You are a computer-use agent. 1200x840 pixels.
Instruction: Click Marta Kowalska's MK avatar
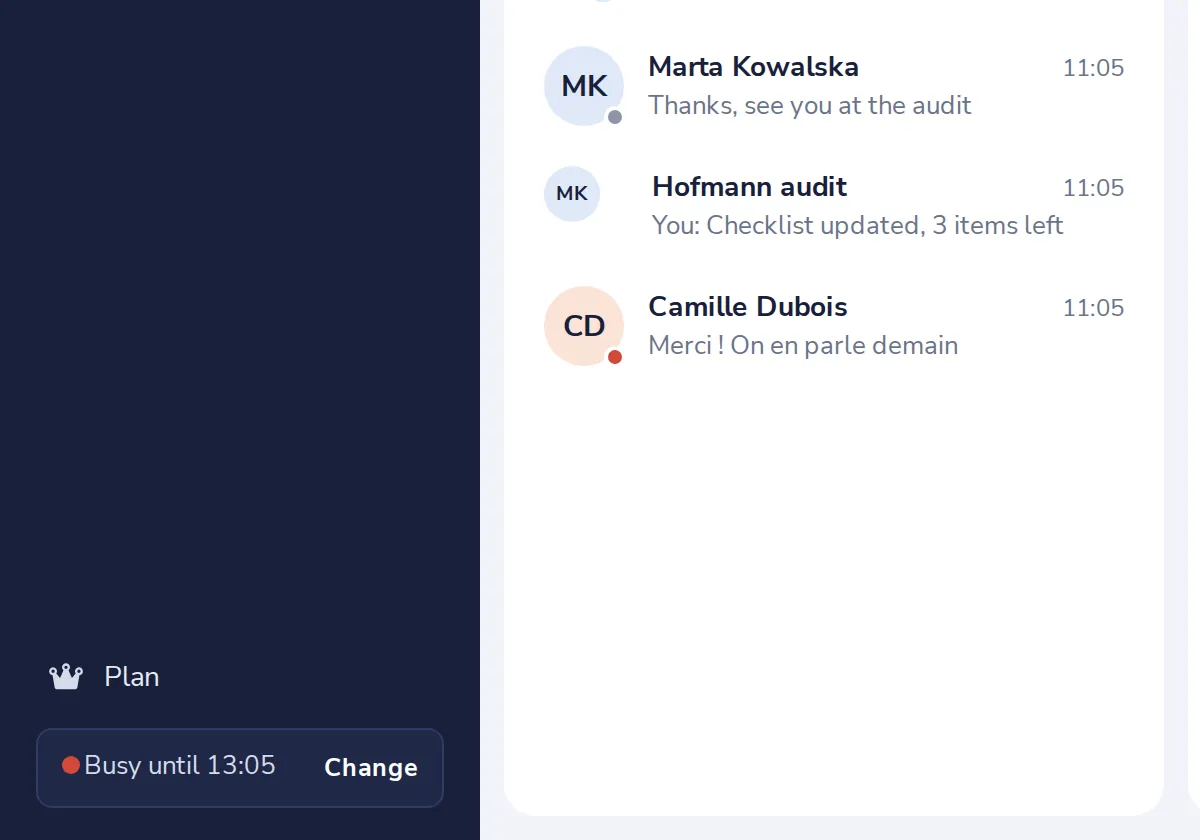(584, 86)
